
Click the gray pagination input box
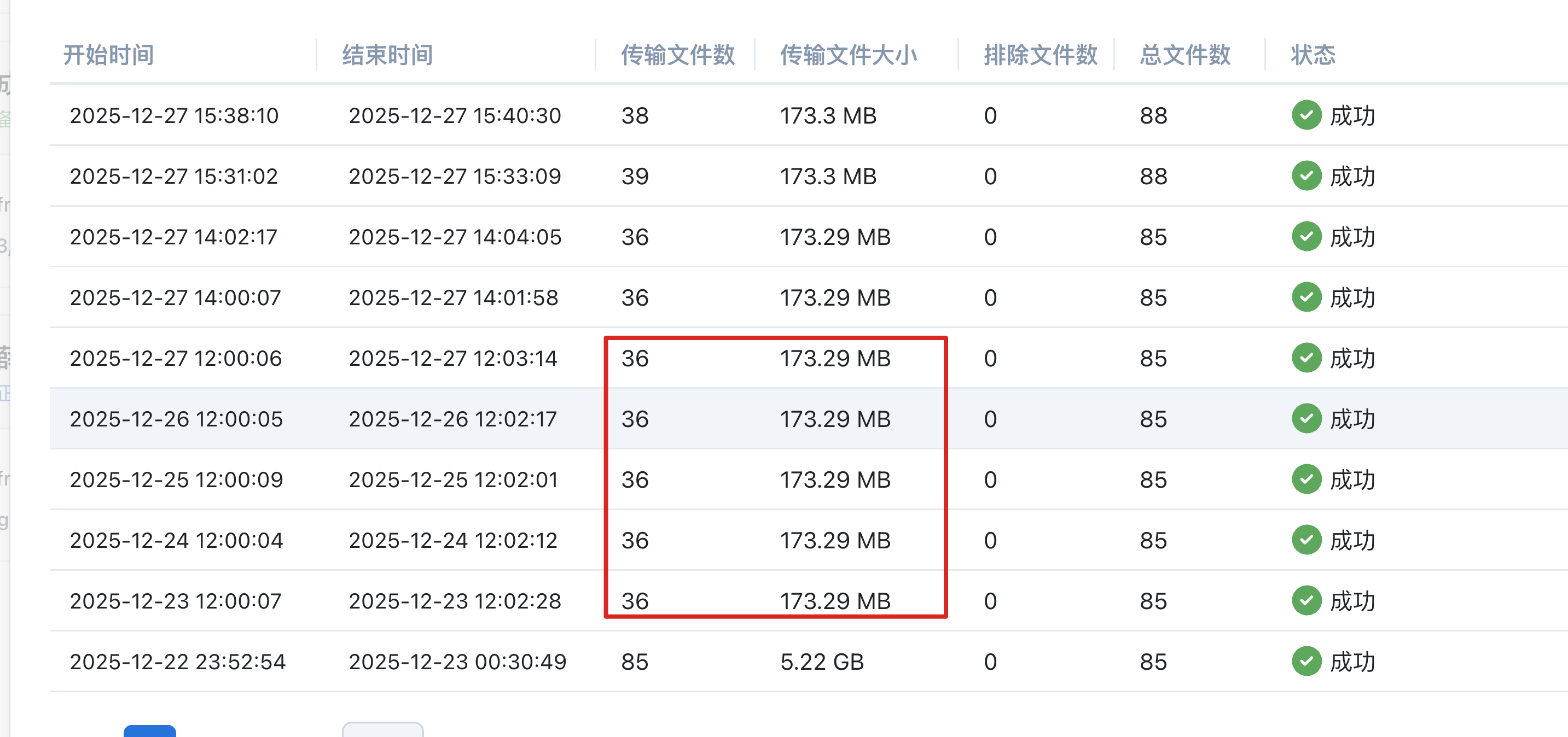[382, 730]
